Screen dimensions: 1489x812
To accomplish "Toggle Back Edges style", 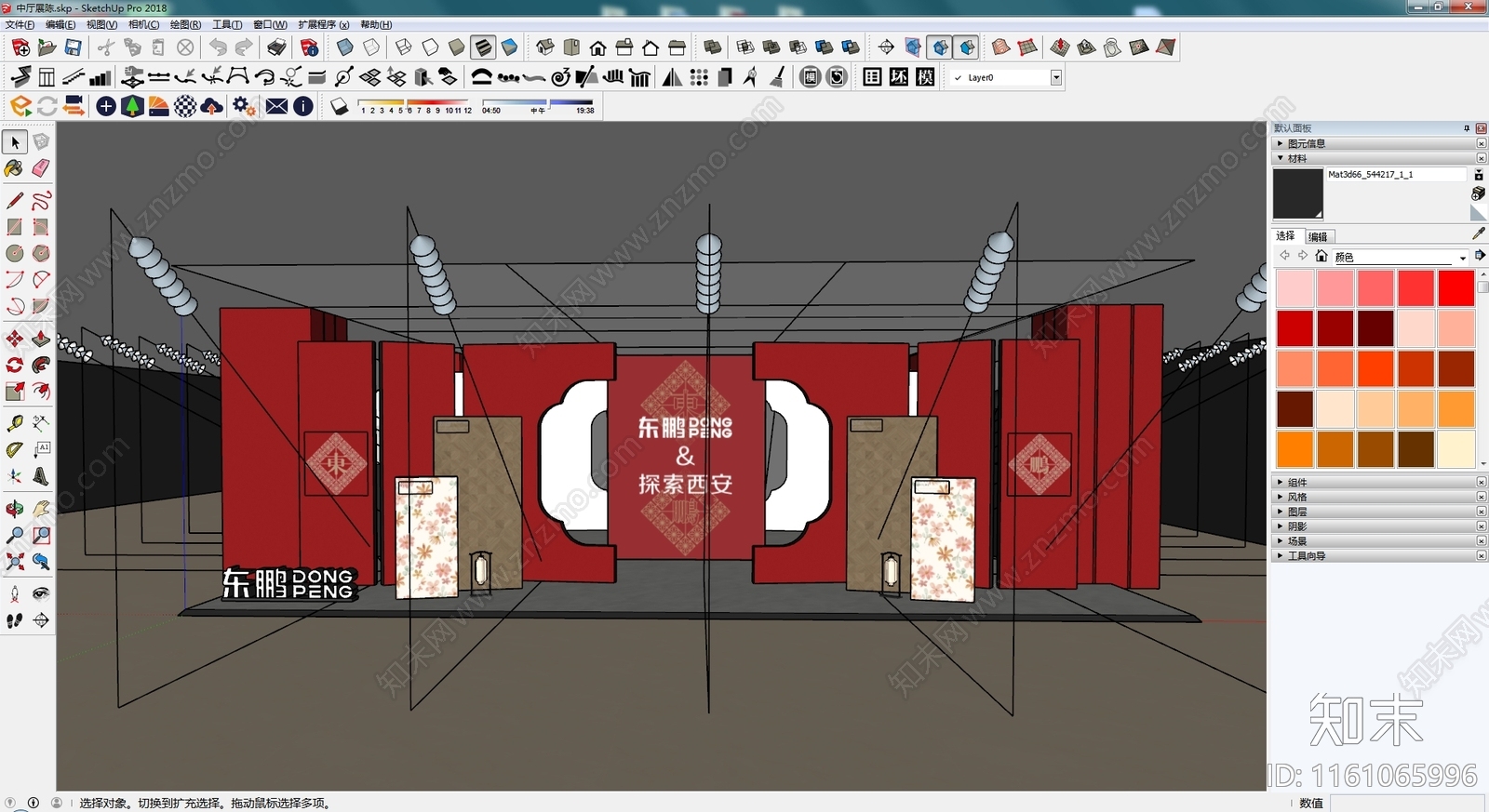I will (x=371, y=47).
